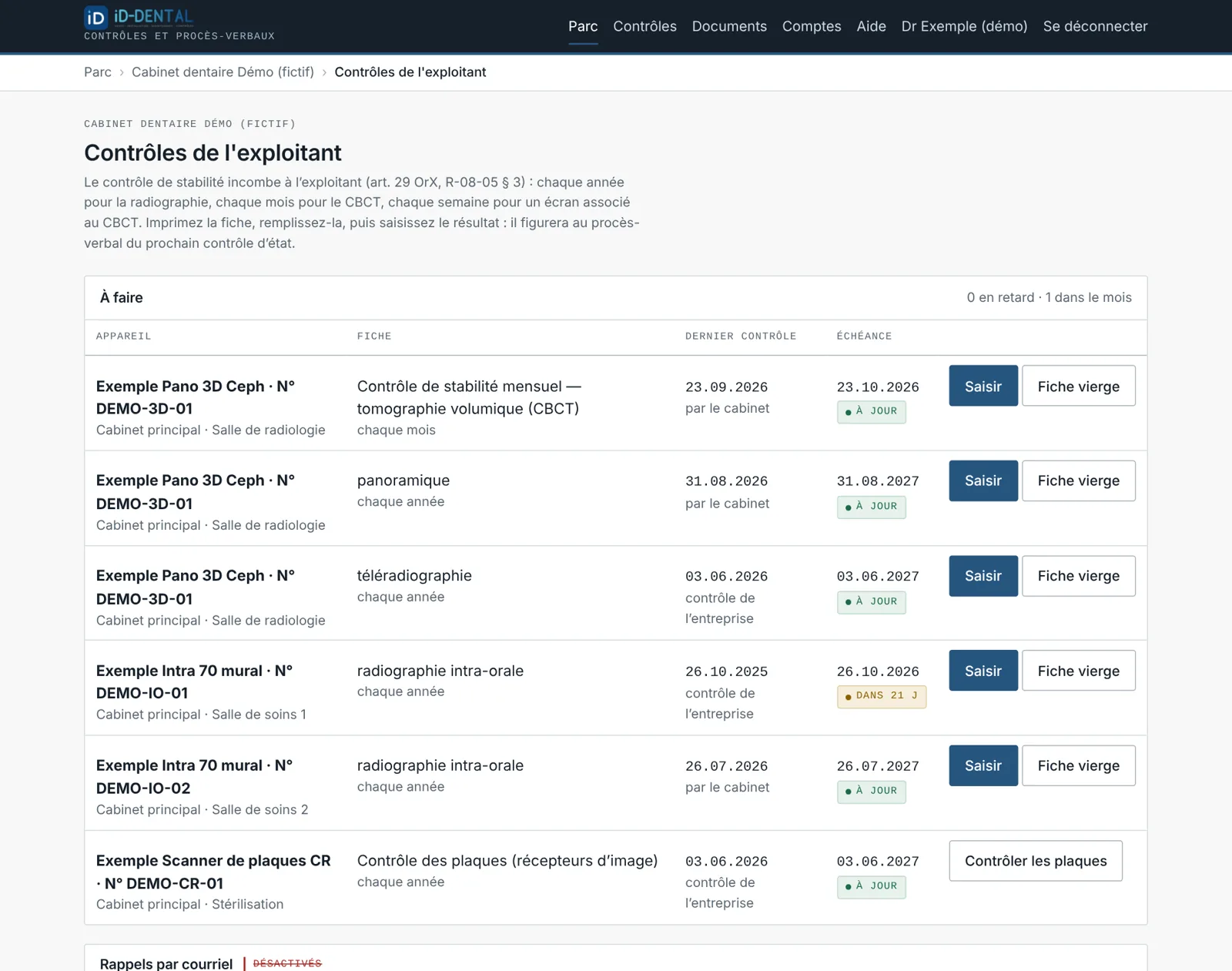Click the Rappels par courriel heading

pyautogui.click(x=166, y=963)
